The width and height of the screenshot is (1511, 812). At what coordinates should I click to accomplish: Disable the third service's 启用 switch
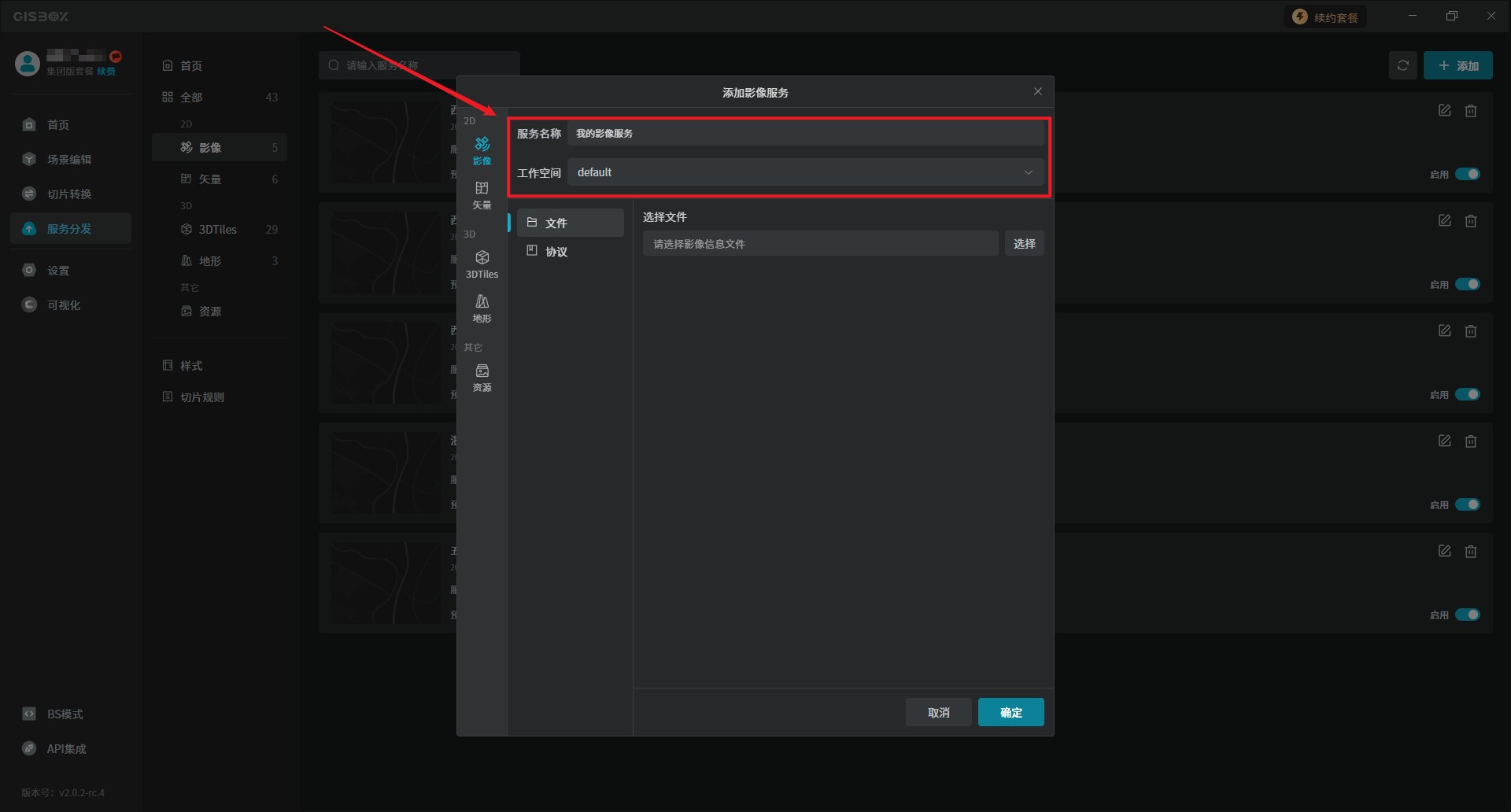point(1467,394)
